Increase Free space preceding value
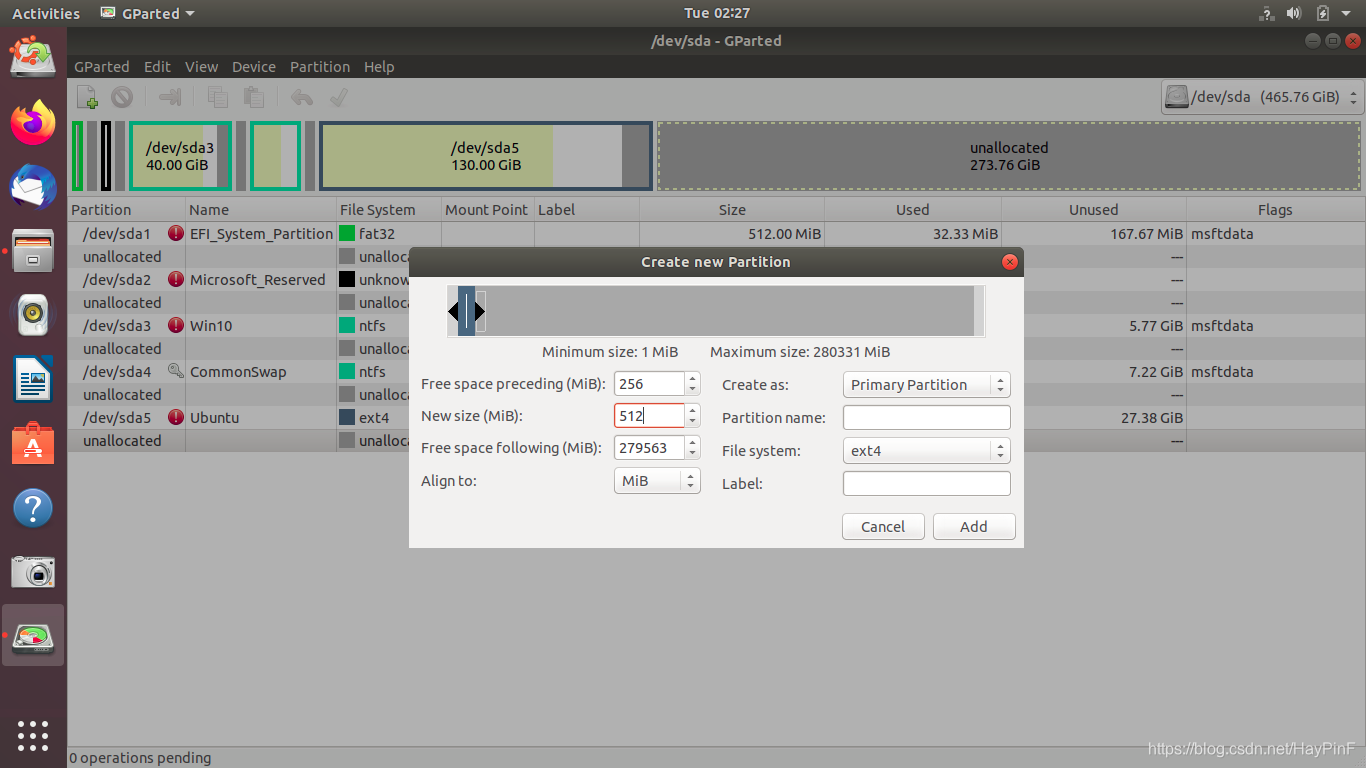The width and height of the screenshot is (1366, 768). coord(693,378)
